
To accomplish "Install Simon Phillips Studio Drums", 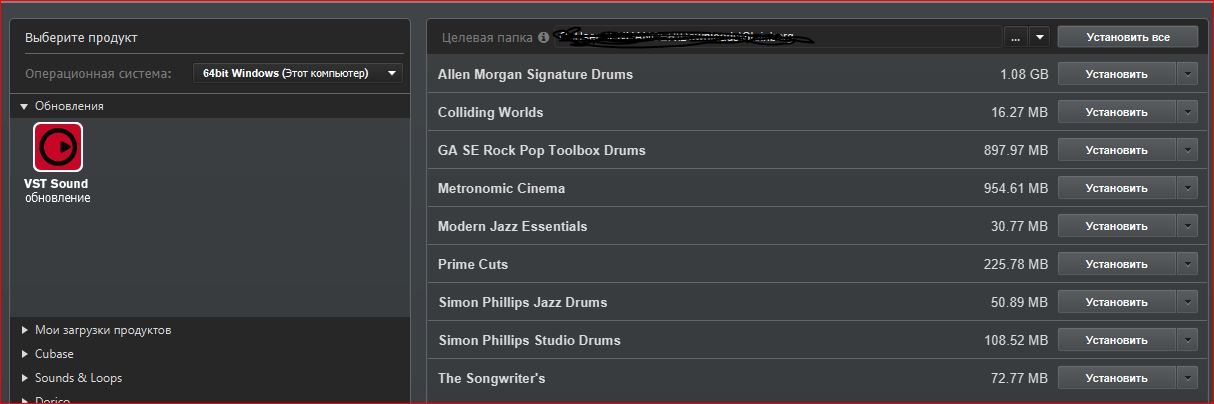I will 1117,340.
